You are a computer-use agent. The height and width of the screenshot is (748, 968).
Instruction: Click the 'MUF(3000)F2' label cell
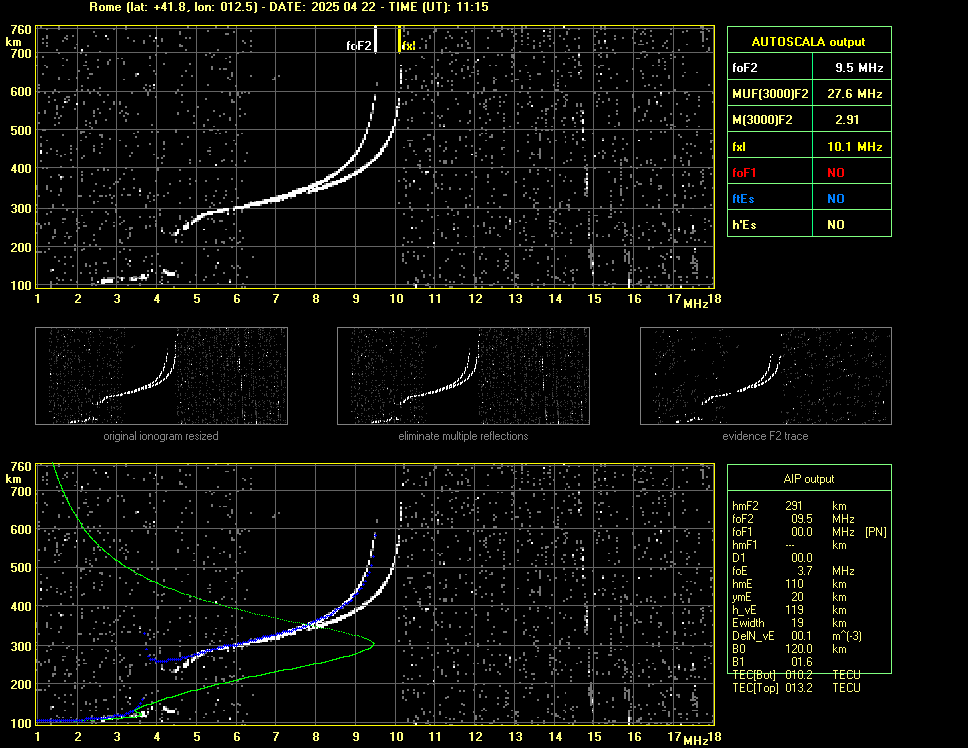770,94
